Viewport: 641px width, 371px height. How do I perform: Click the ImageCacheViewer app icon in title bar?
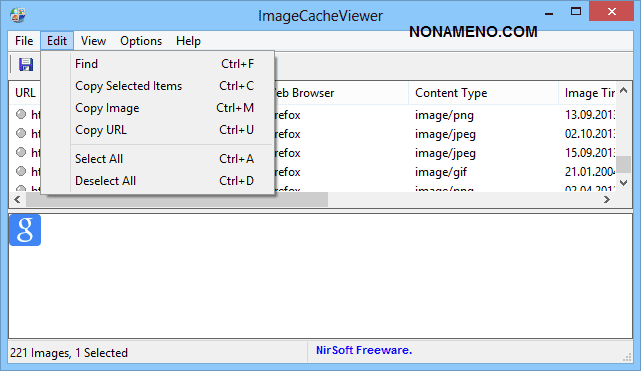click(18, 15)
